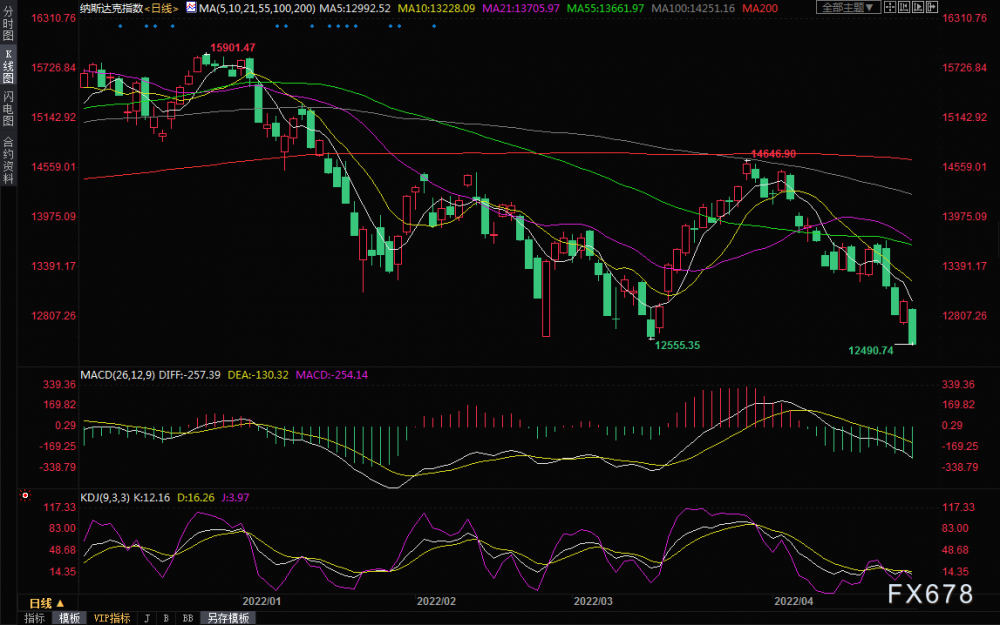Click the jump-to-start chart icon
This screenshot has height=625, width=1000.
point(904,7)
